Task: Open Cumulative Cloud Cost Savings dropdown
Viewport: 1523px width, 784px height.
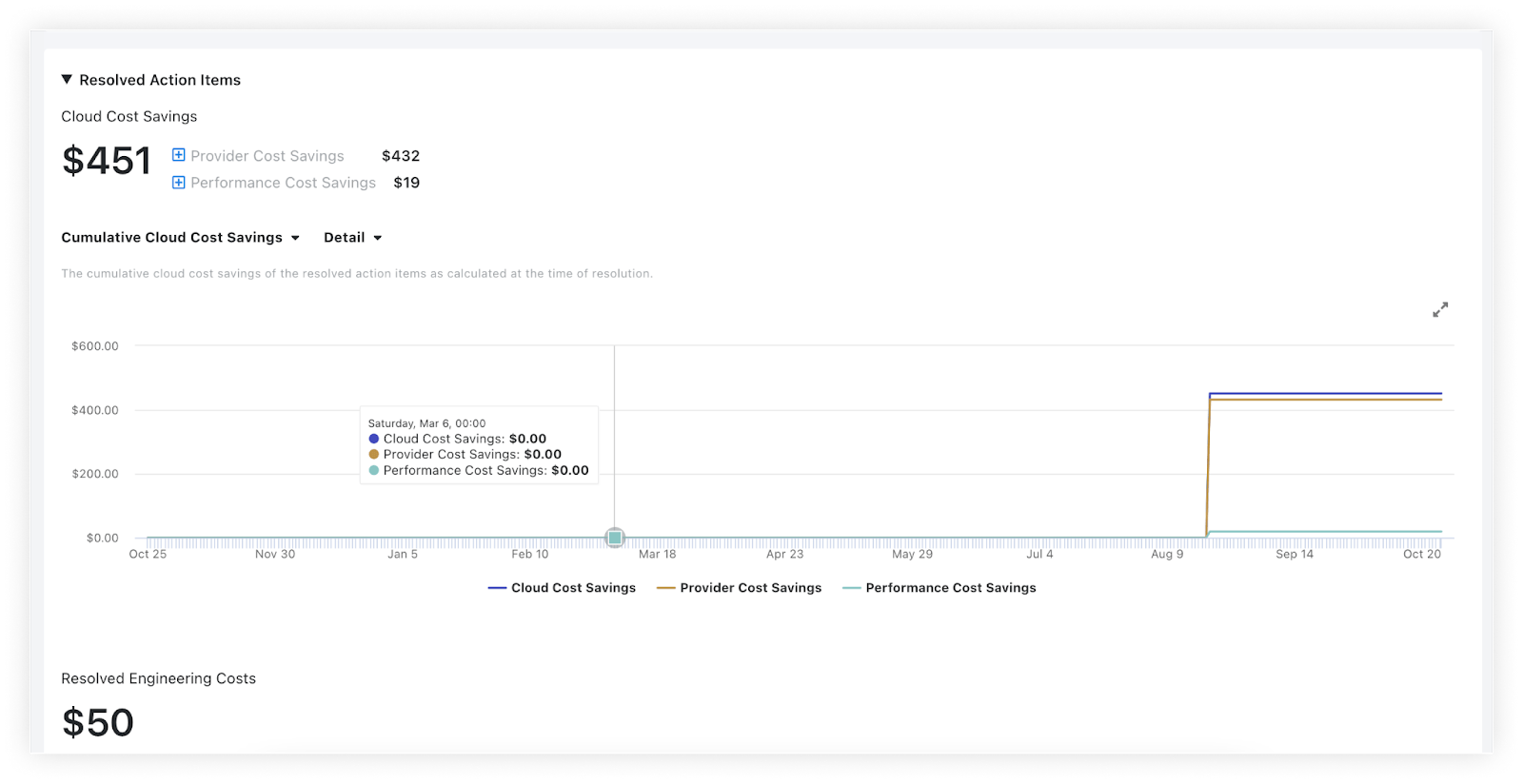Action: (180, 238)
